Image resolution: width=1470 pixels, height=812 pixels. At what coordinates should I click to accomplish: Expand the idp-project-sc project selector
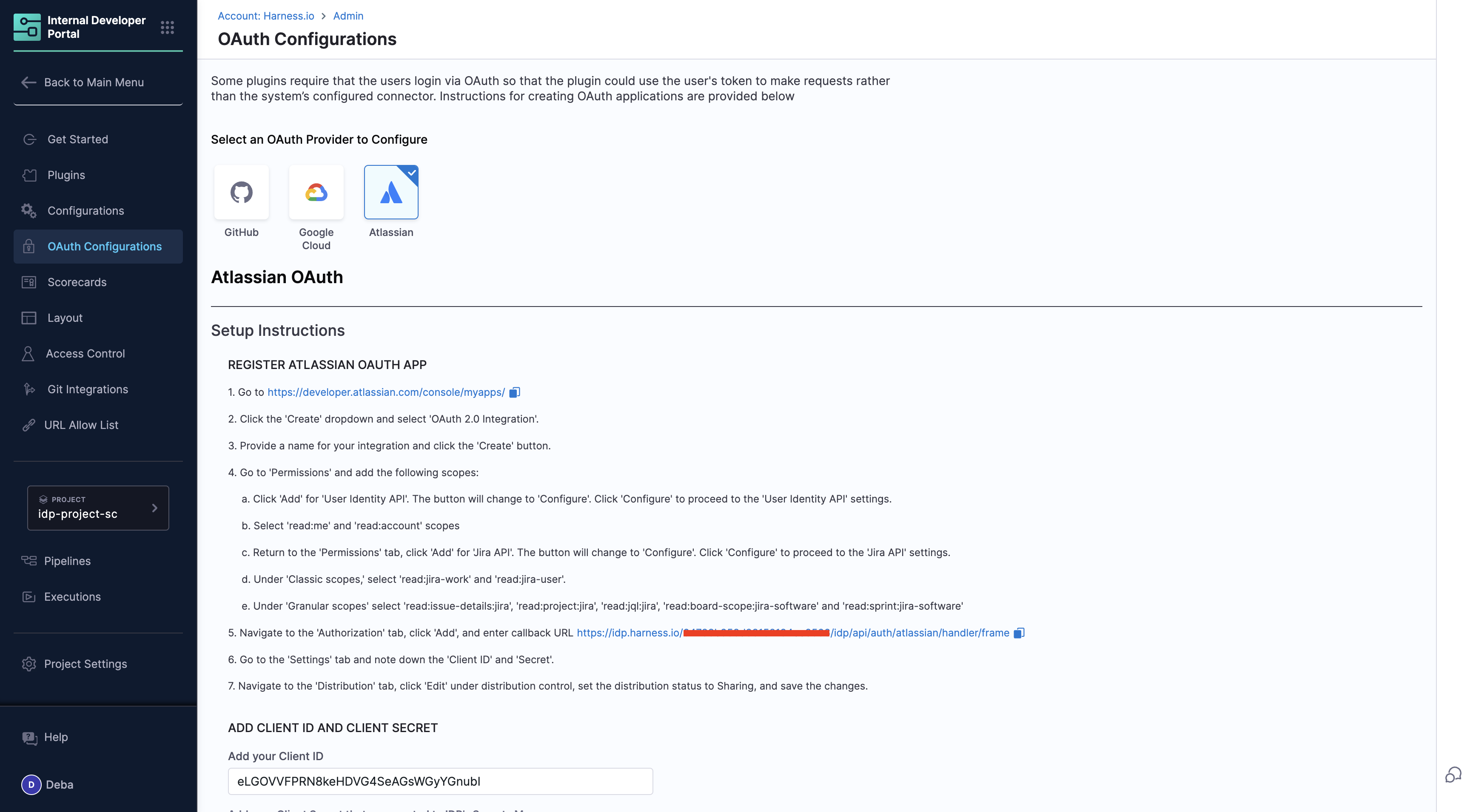98,508
